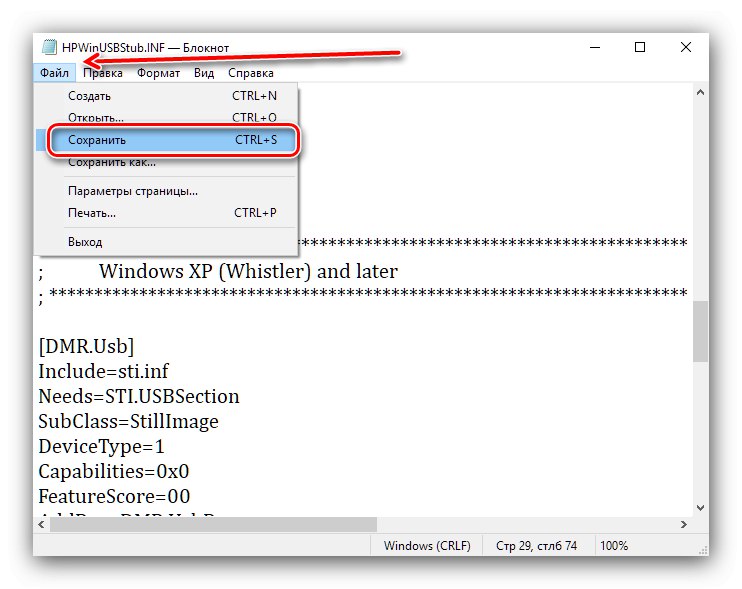The width and height of the screenshot is (742, 589).
Task: Click the line Include=sti.inf
Action: 103,371
